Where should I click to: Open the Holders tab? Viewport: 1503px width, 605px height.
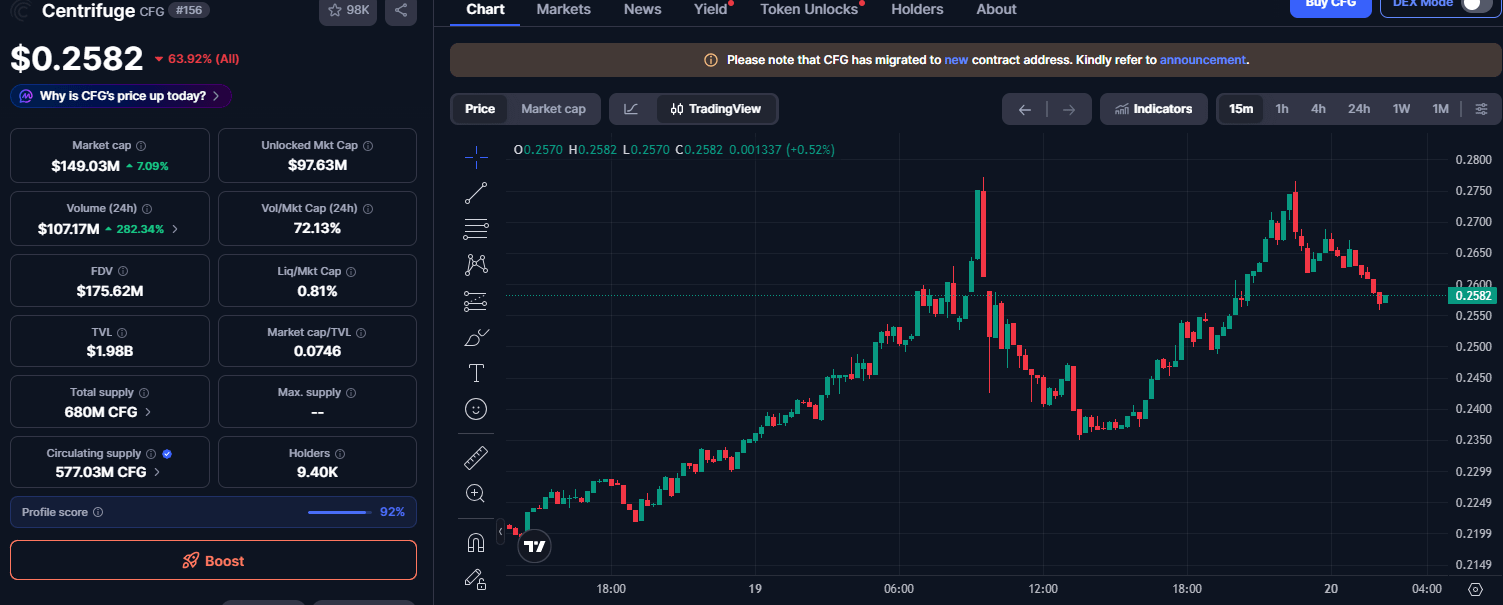pos(917,9)
